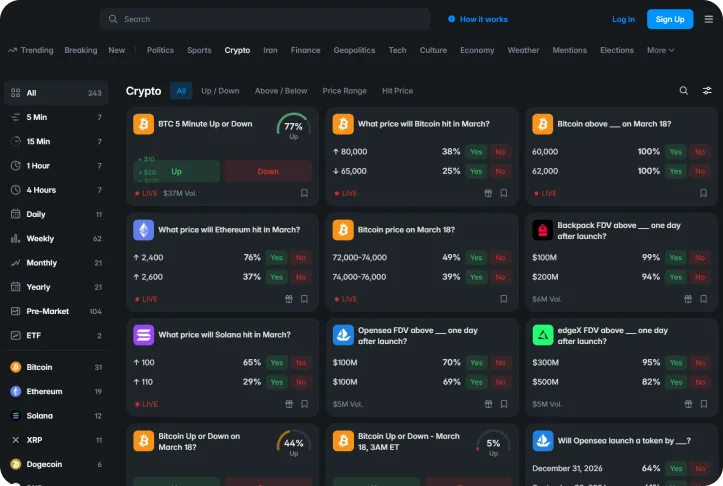Filter sidebar by ETF
Image resolution: width=723 pixels, height=486 pixels.
tap(56, 335)
